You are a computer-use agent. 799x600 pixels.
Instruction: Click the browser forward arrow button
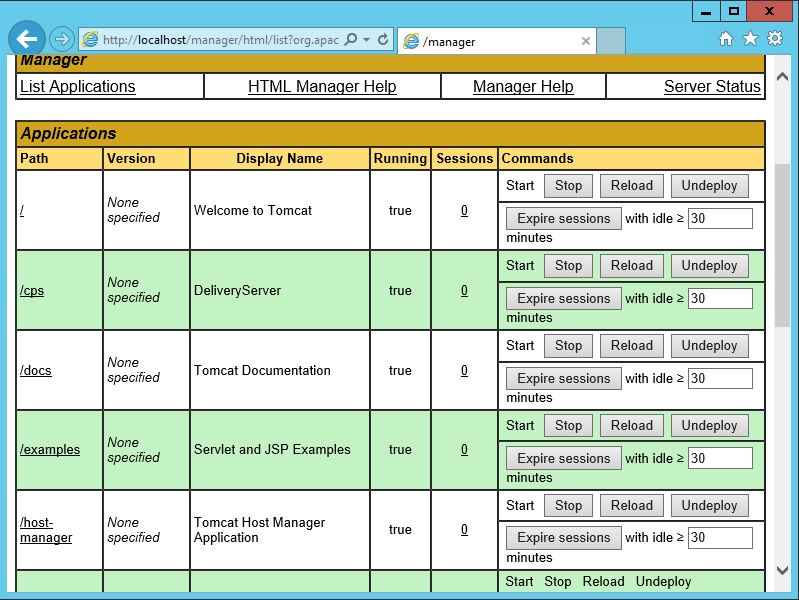62,39
